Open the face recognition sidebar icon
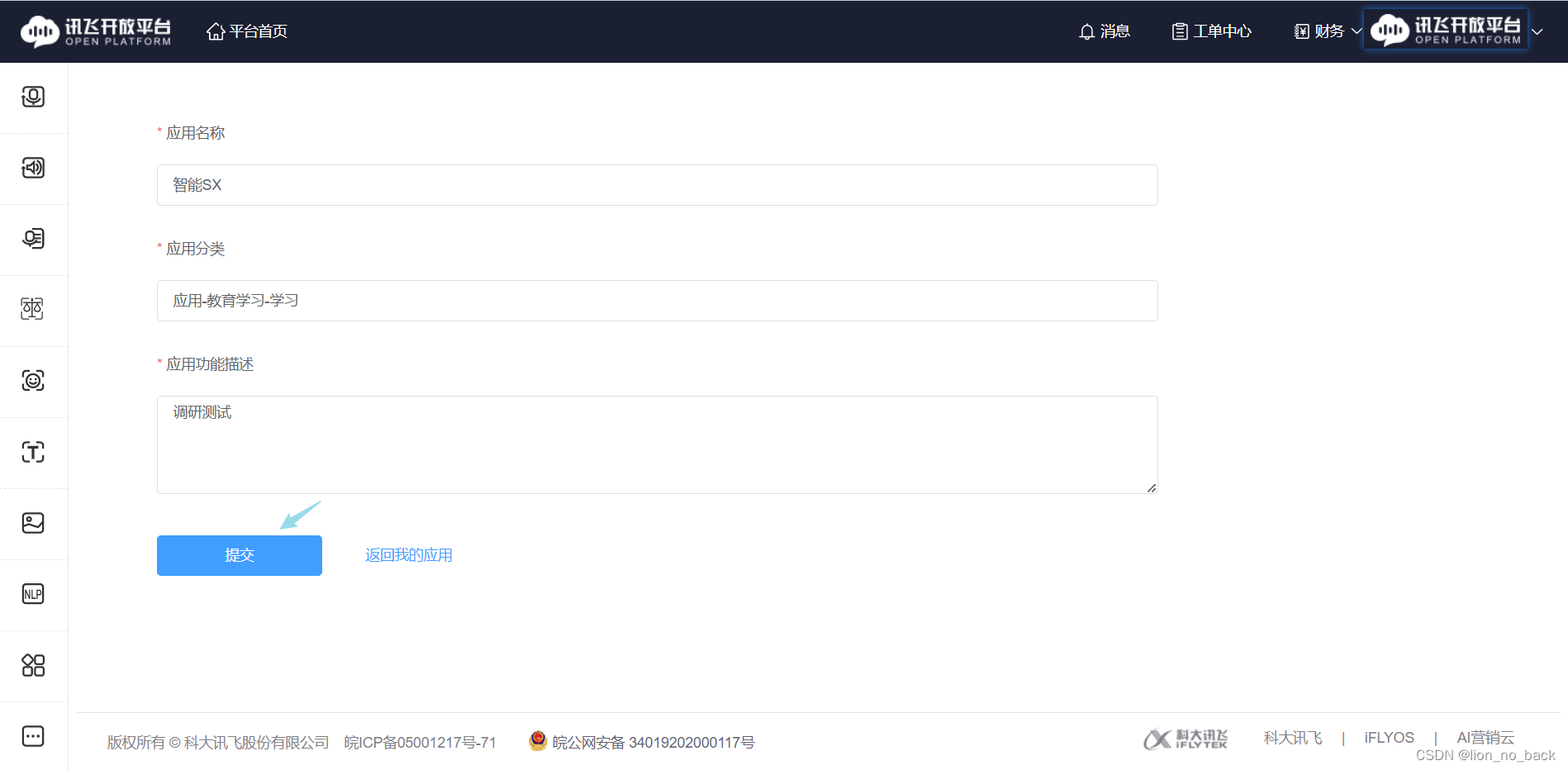The width and height of the screenshot is (1568, 770). (33, 380)
